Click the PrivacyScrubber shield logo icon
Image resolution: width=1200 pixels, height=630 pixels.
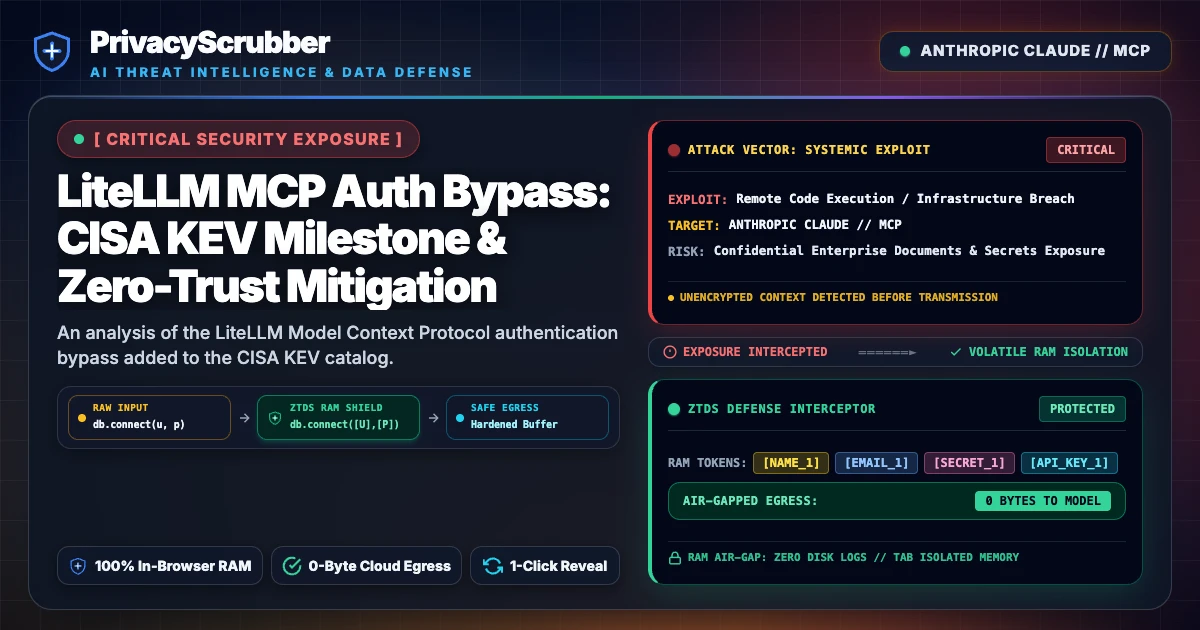(x=51, y=51)
